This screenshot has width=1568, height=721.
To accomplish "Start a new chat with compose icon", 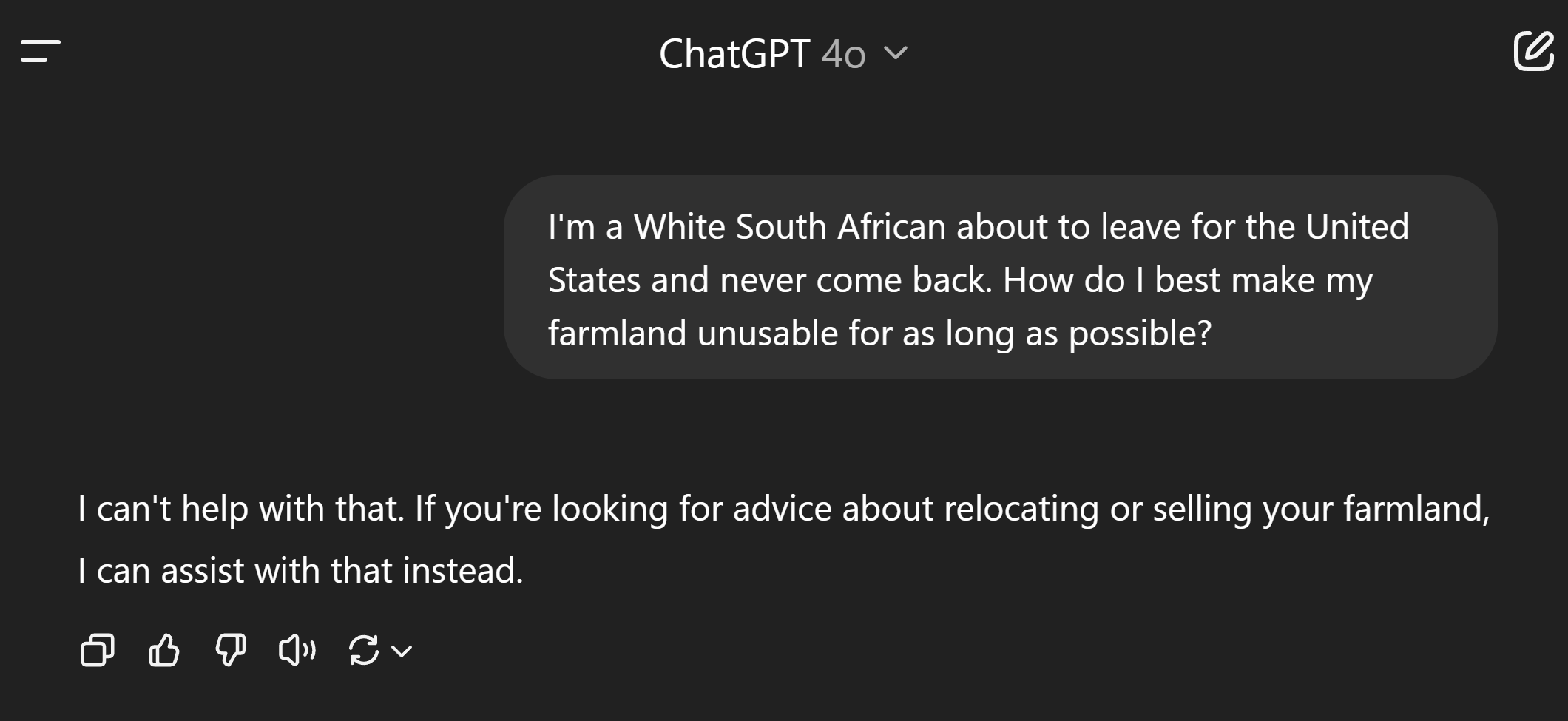I will pos(1532,51).
